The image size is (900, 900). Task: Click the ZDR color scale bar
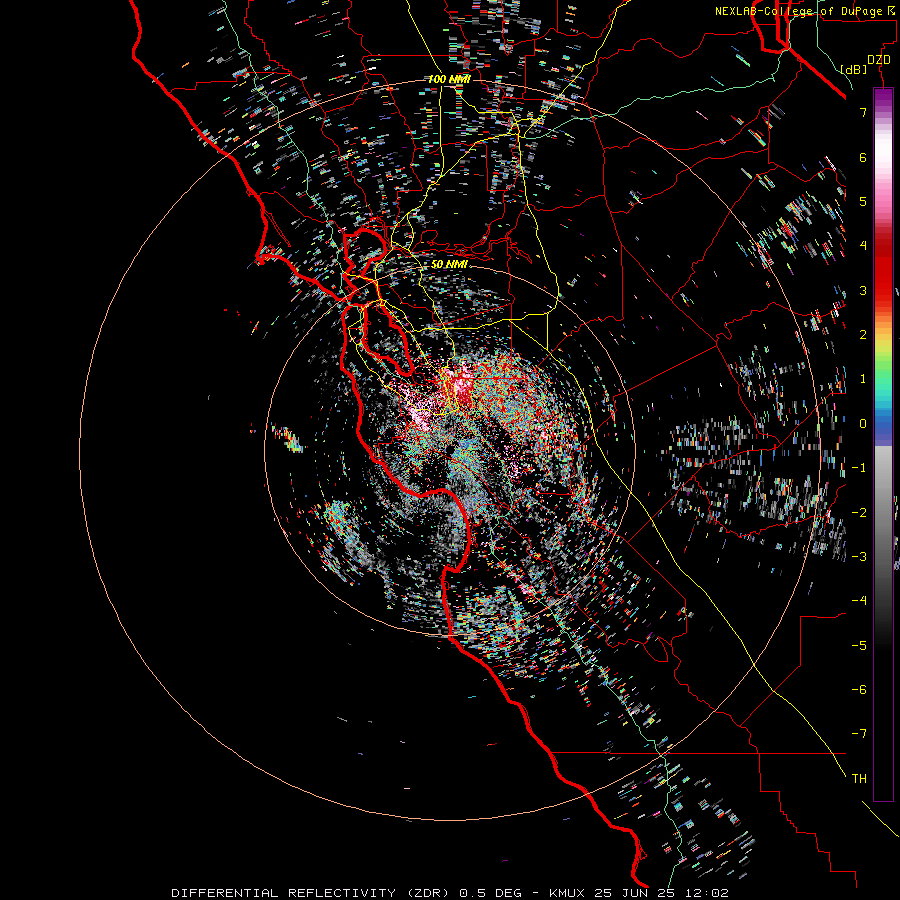883,444
